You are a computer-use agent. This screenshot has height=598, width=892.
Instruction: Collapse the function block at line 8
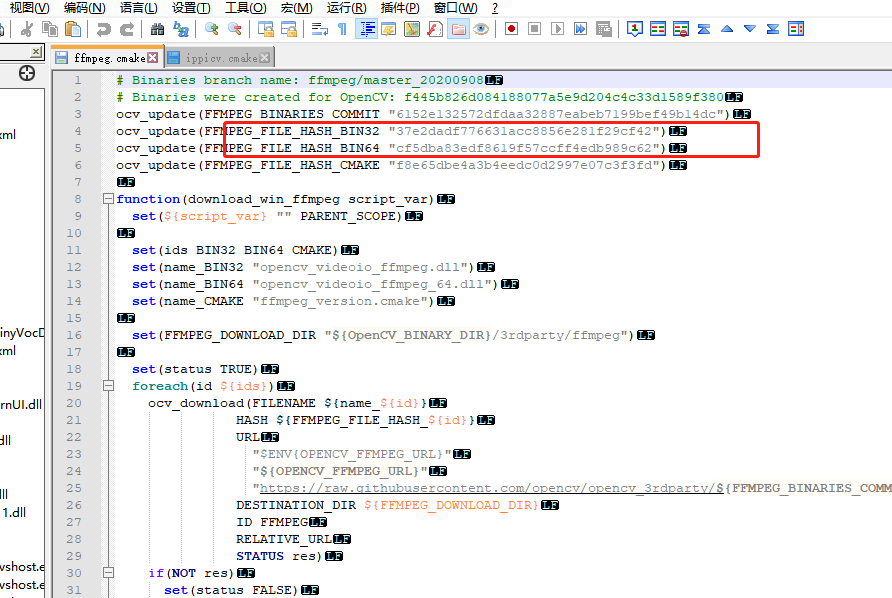click(108, 199)
